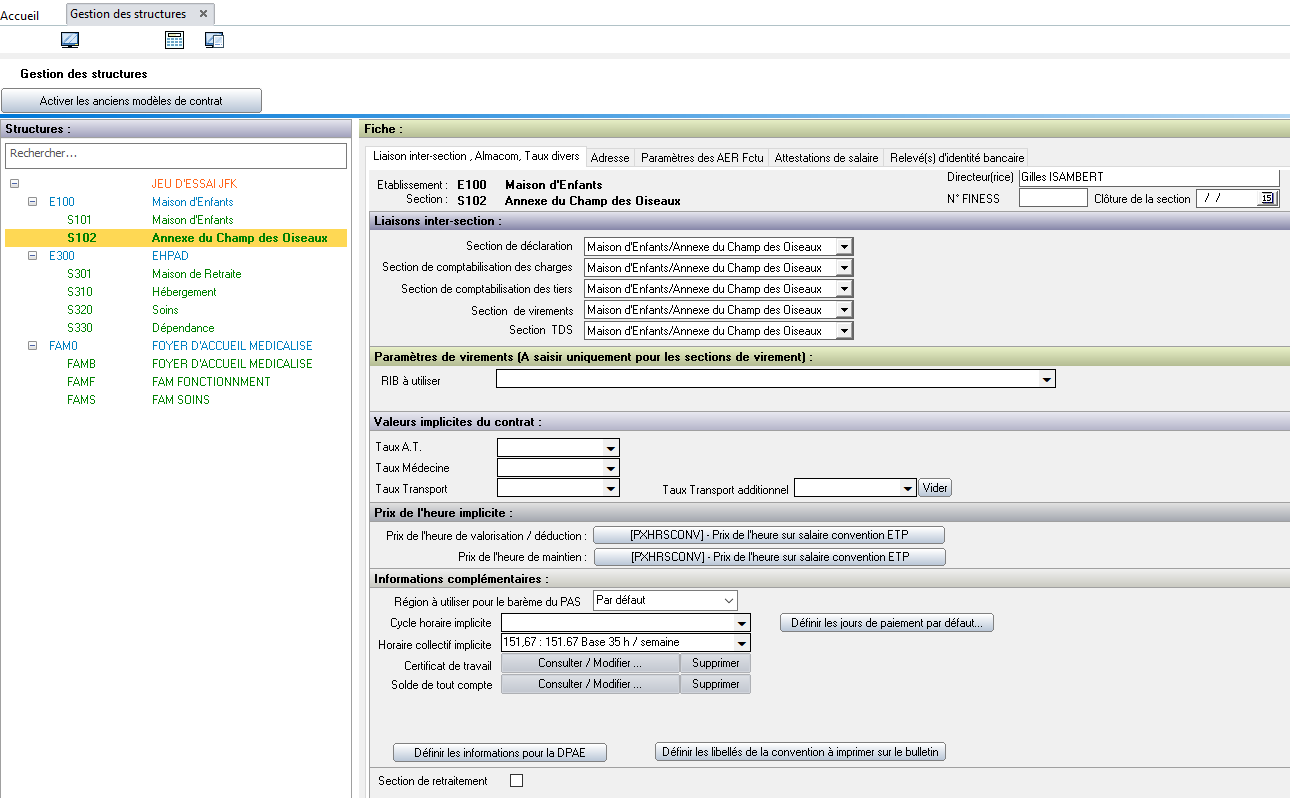
Task: Switch to Paramètres des AER Fctu tab
Action: (702, 158)
